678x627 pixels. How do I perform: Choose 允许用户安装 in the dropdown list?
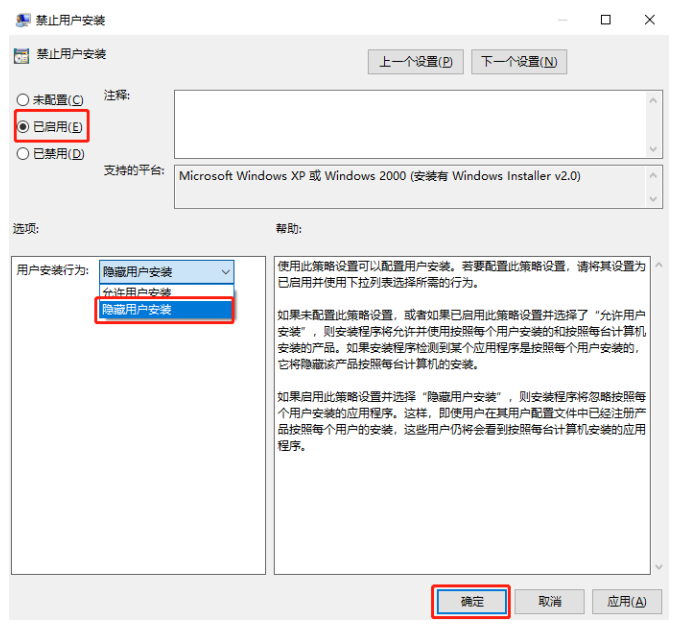pyautogui.click(x=166, y=292)
